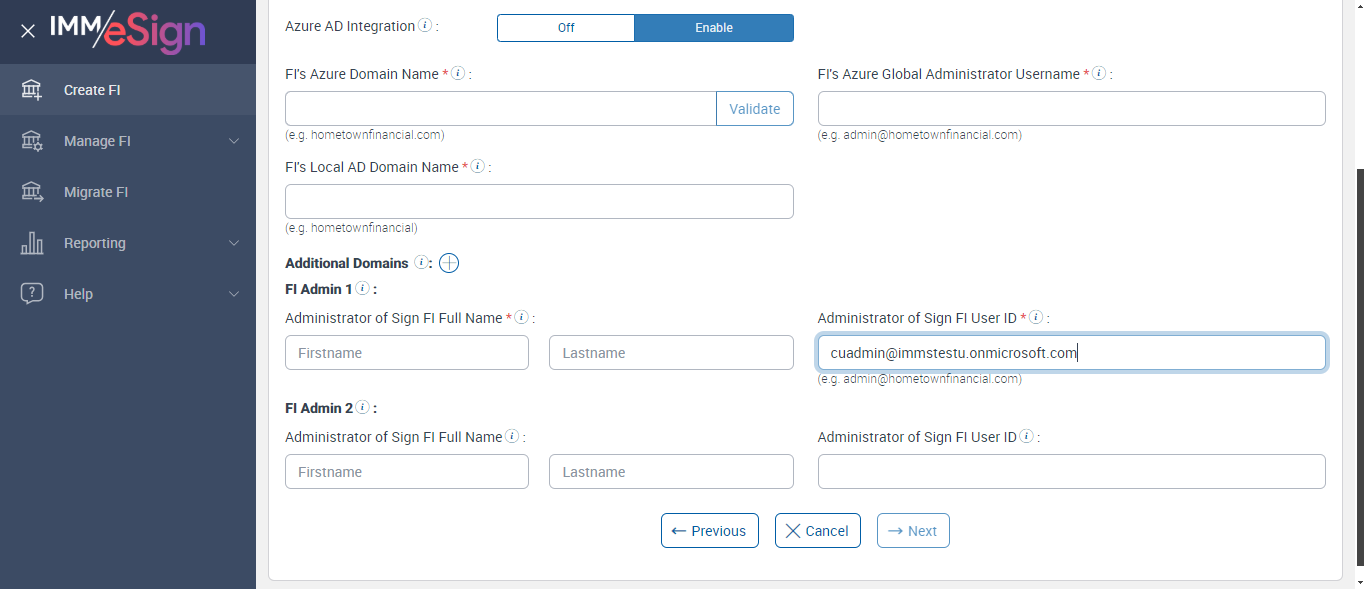Click the Validate button
1366x589 pixels.
pos(754,109)
